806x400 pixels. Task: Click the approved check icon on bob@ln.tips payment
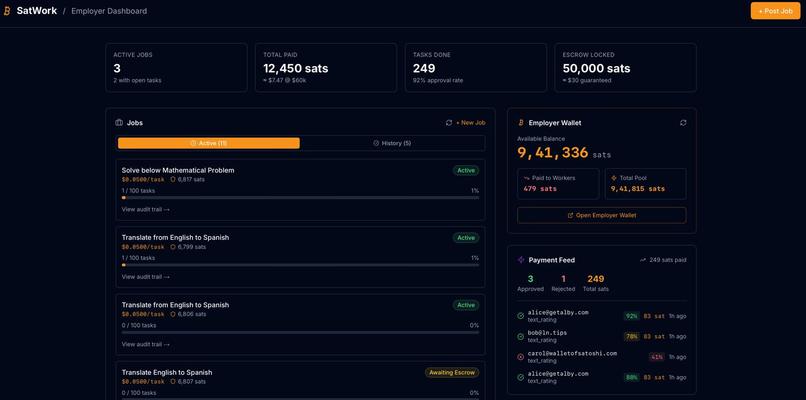[x=520, y=336]
